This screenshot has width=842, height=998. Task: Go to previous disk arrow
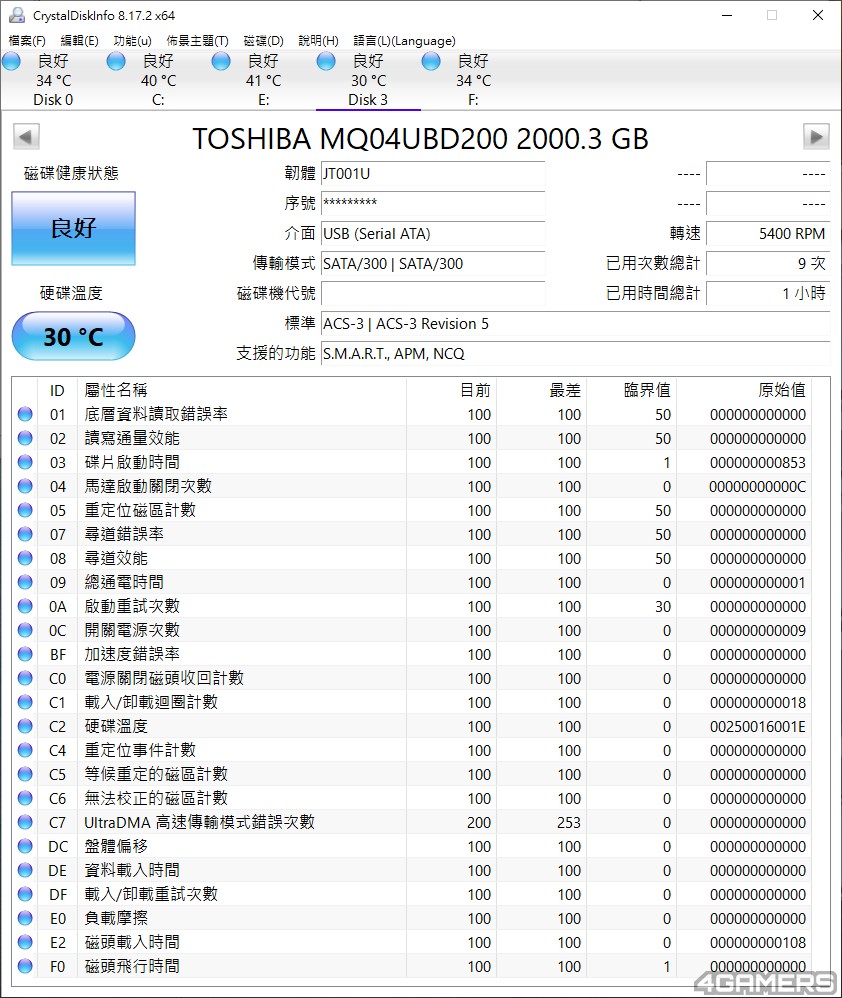[26, 136]
